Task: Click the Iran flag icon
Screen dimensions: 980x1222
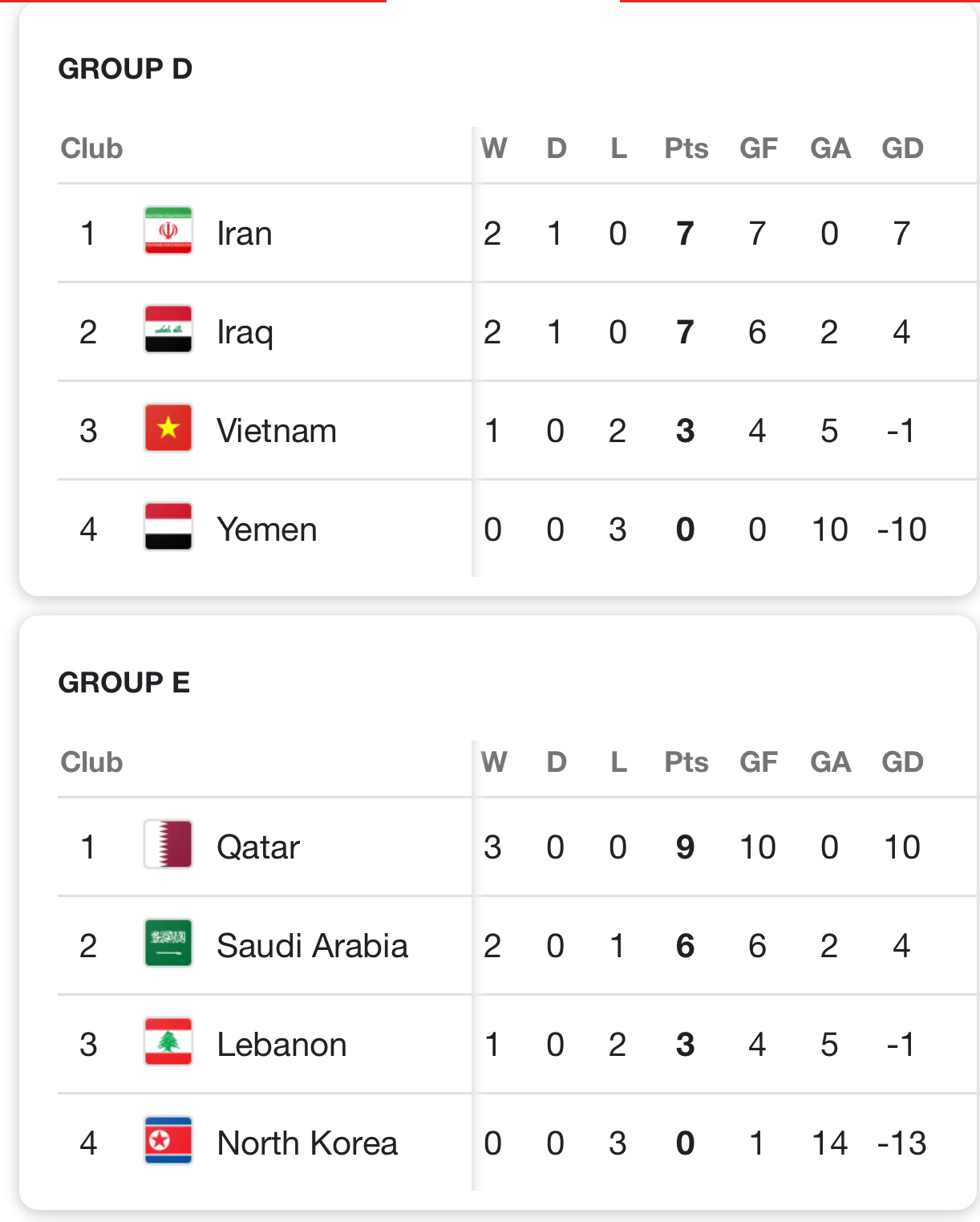Action: (168, 231)
